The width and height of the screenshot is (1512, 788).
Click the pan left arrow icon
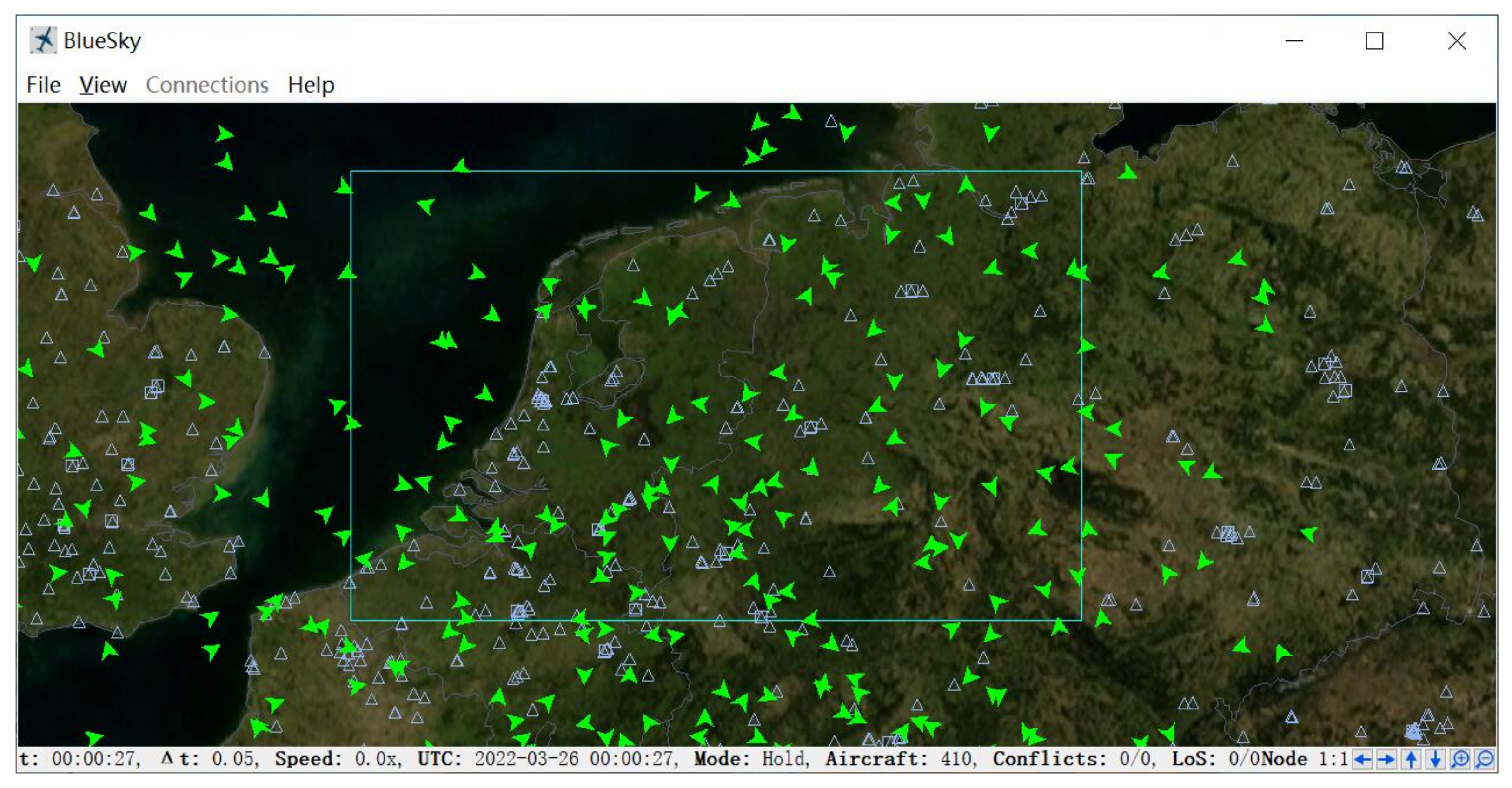pyautogui.click(x=1362, y=759)
